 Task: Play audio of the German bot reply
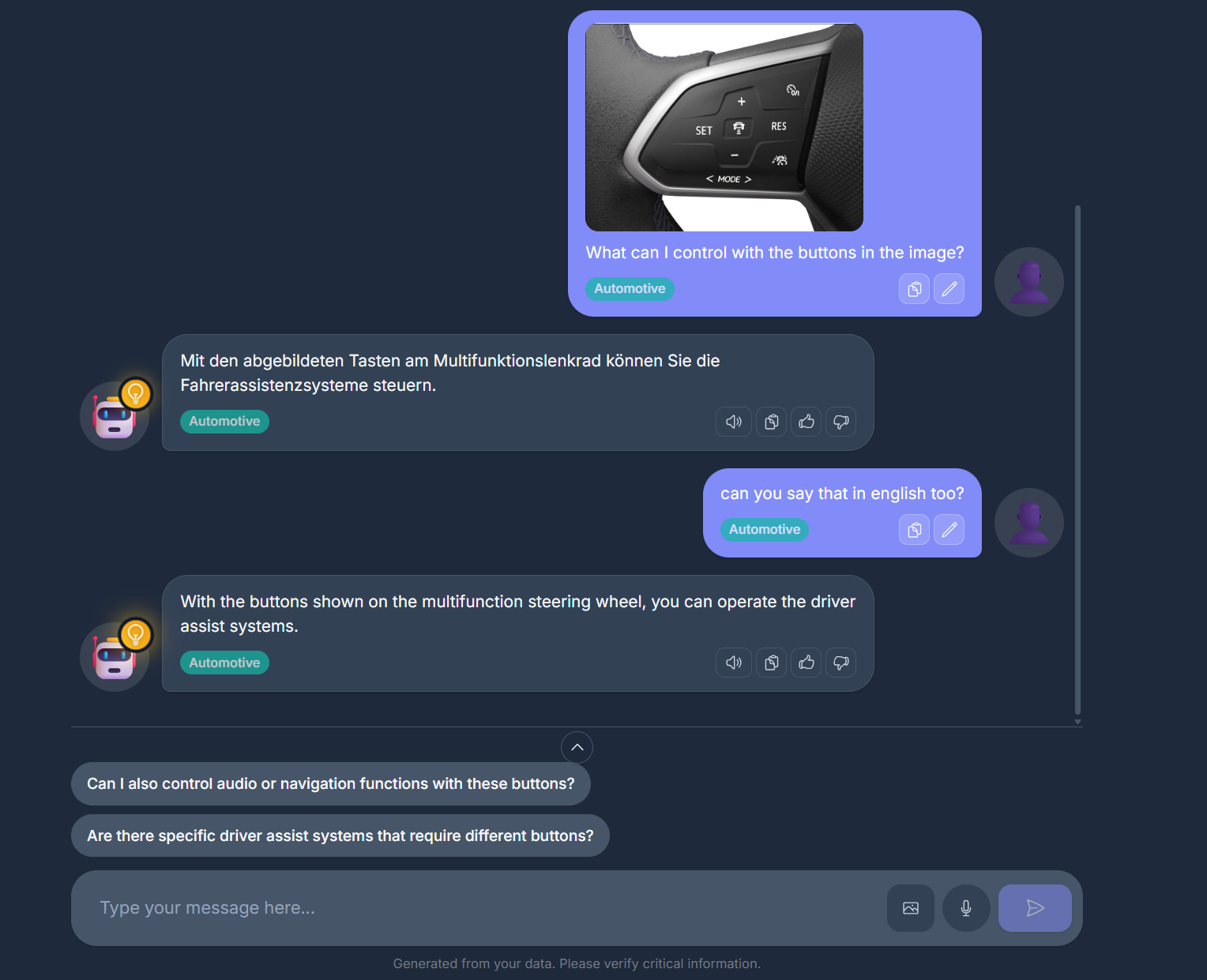(x=734, y=422)
